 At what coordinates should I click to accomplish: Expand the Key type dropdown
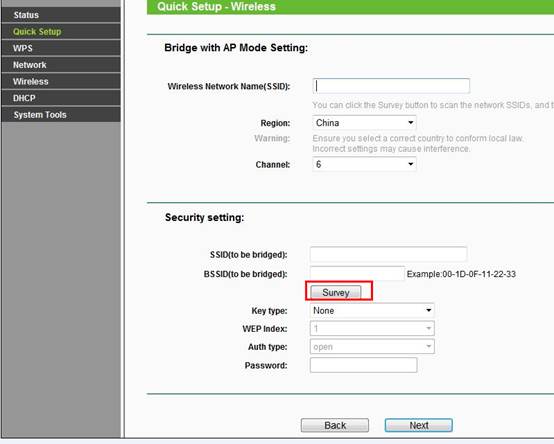[x=372, y=310]
